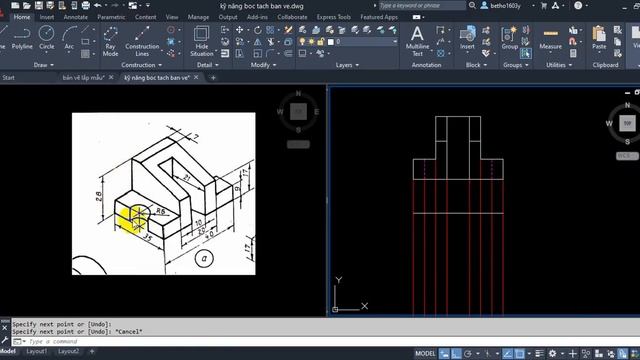Select the Arc tool
The width and height of the screenshot is (640, 360).
[x=69, y=38]
